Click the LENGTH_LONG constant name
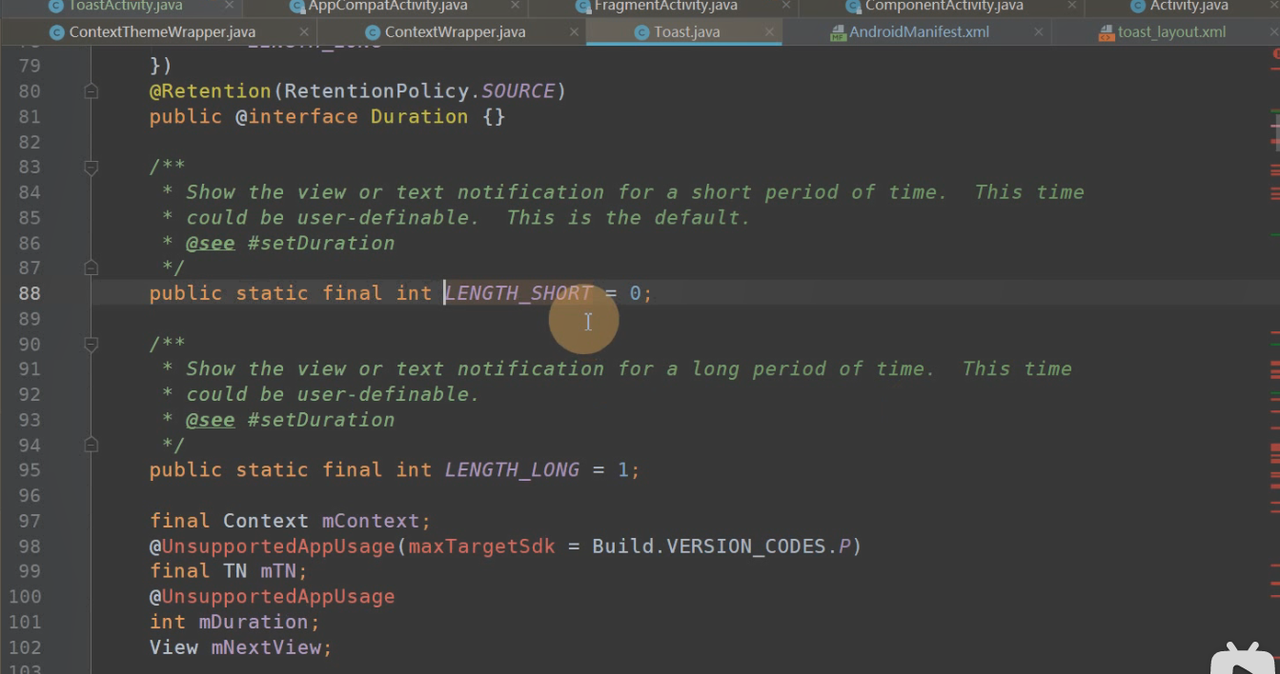 click(512, 470)
